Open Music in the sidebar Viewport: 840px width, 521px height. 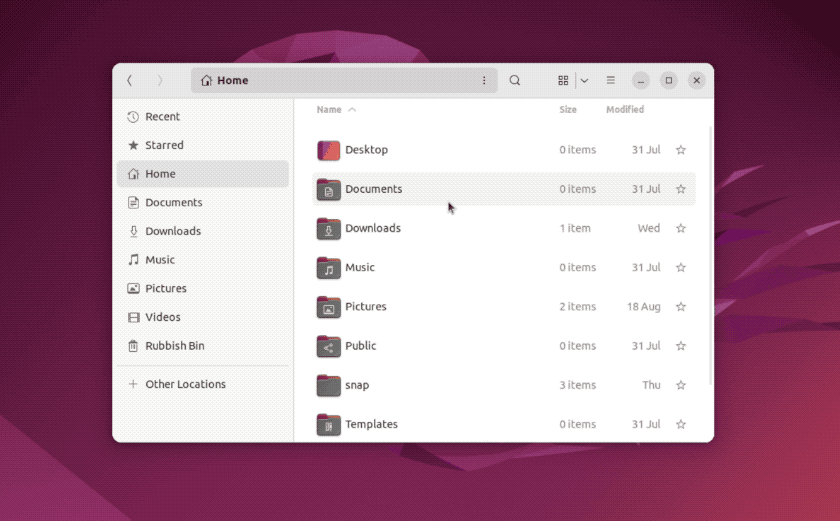pyautogui.click(x=202, y=260)
